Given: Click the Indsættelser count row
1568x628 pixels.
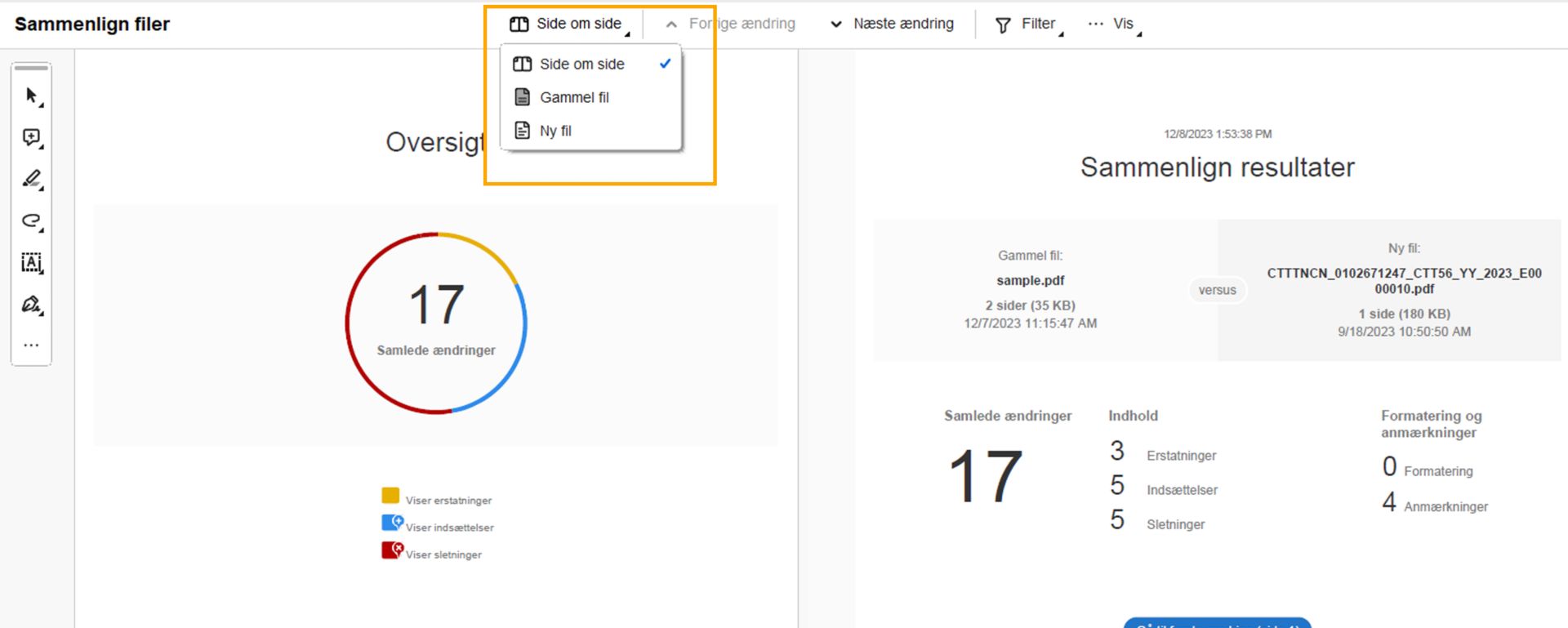Looking at the screenshot, I should [x=1164, y=487].
